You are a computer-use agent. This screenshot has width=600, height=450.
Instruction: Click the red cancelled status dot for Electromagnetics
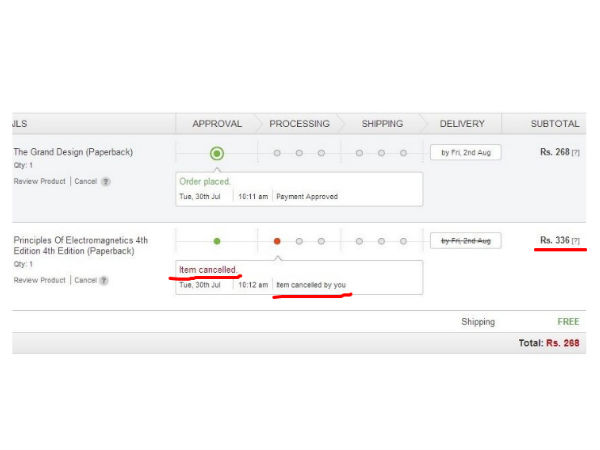coord(277,241)
